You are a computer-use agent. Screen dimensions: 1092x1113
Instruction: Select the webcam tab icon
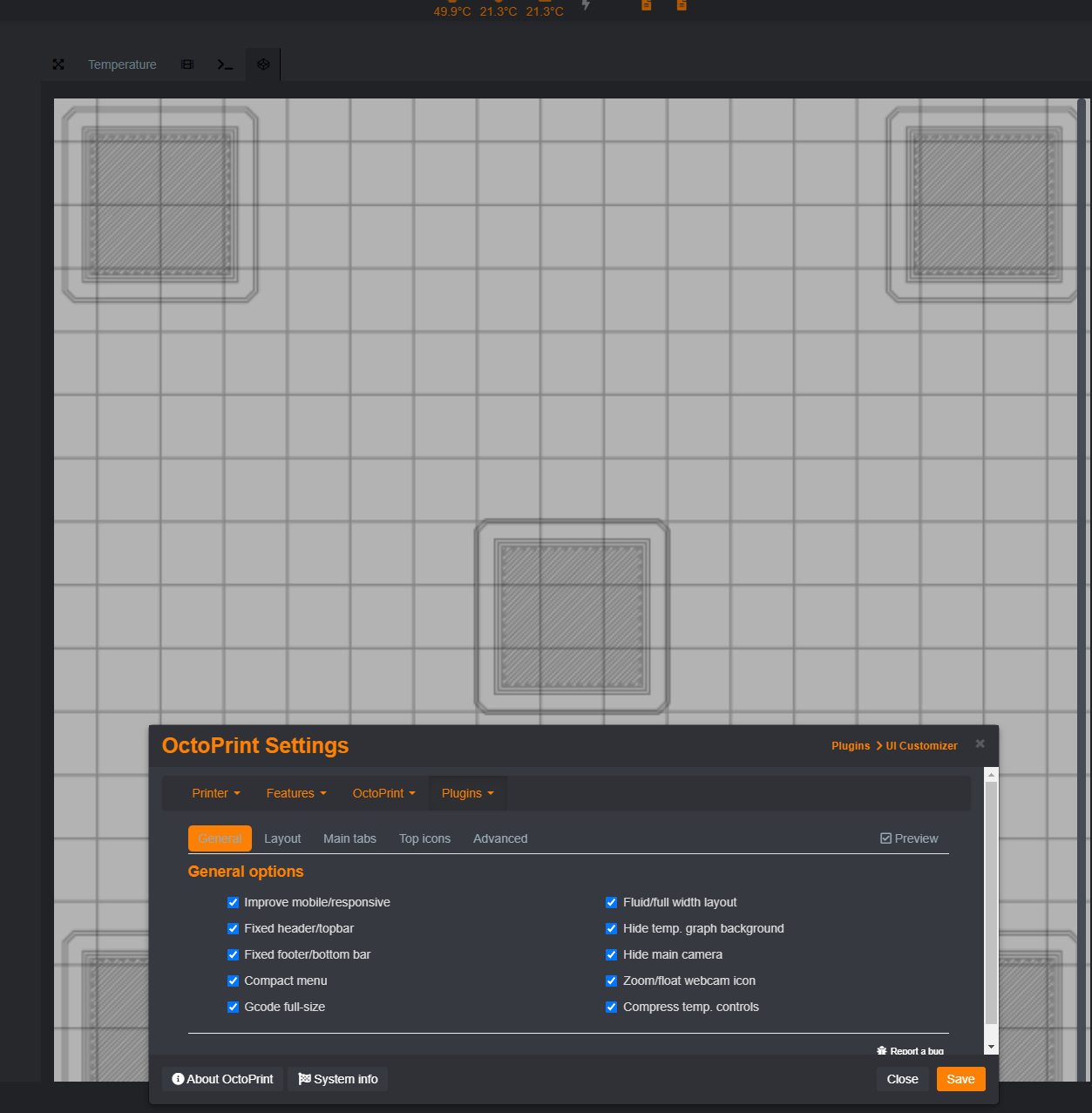tap(187, 64)
